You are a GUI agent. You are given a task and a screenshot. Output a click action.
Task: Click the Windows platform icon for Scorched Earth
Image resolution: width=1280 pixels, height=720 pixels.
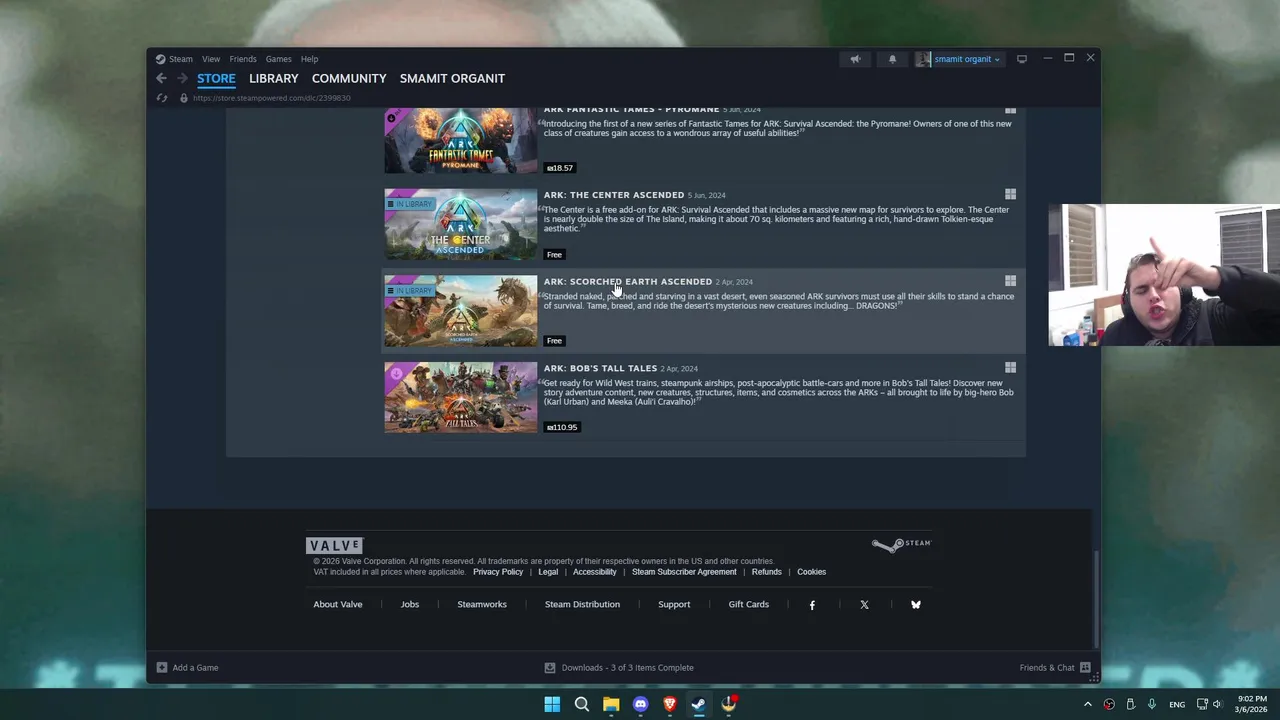coord(1010,281)
